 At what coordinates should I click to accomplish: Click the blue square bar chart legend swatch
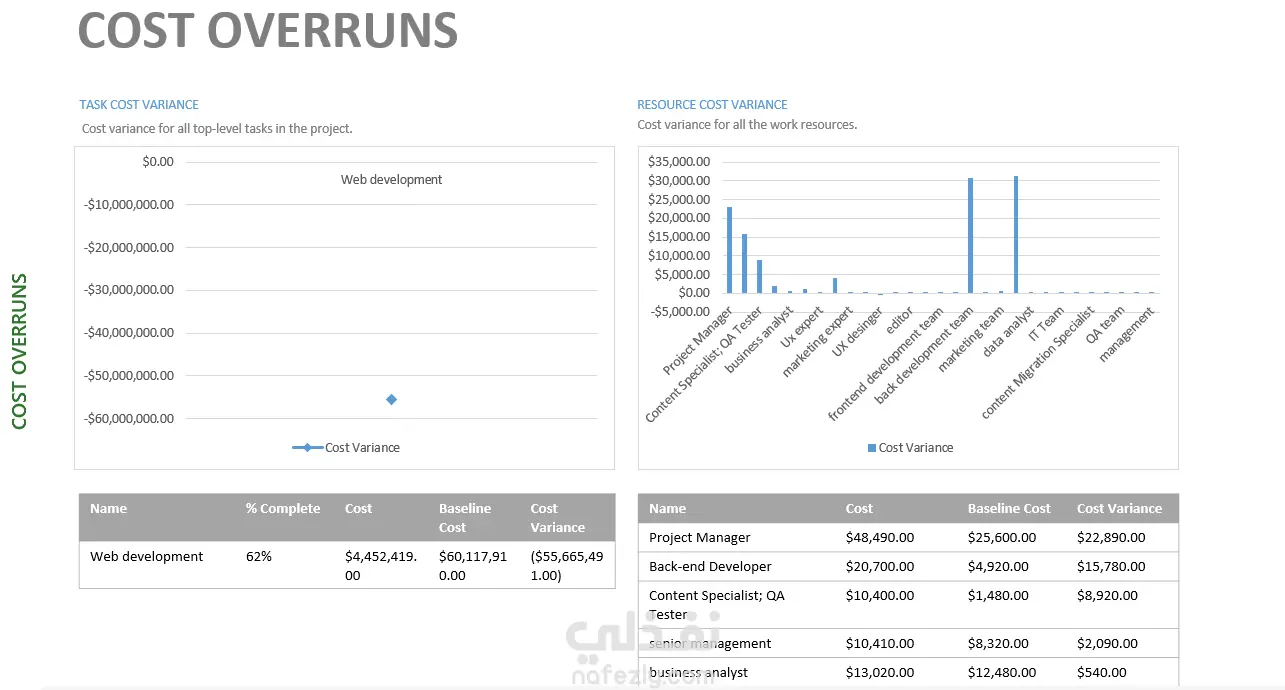[872, 448]
